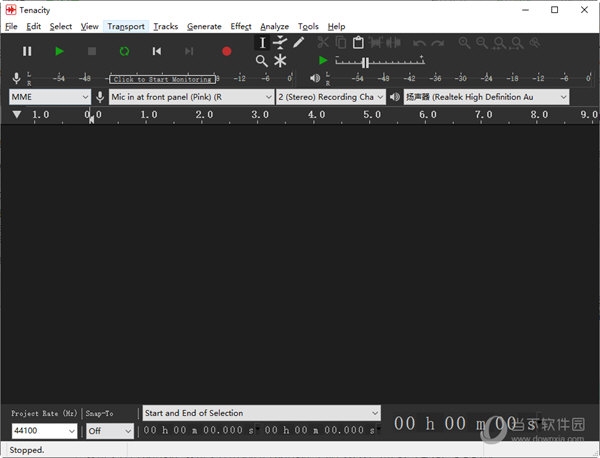Click the empty track area
The image size is (600, 458).
pyautogui.click(x=300, y=264)
